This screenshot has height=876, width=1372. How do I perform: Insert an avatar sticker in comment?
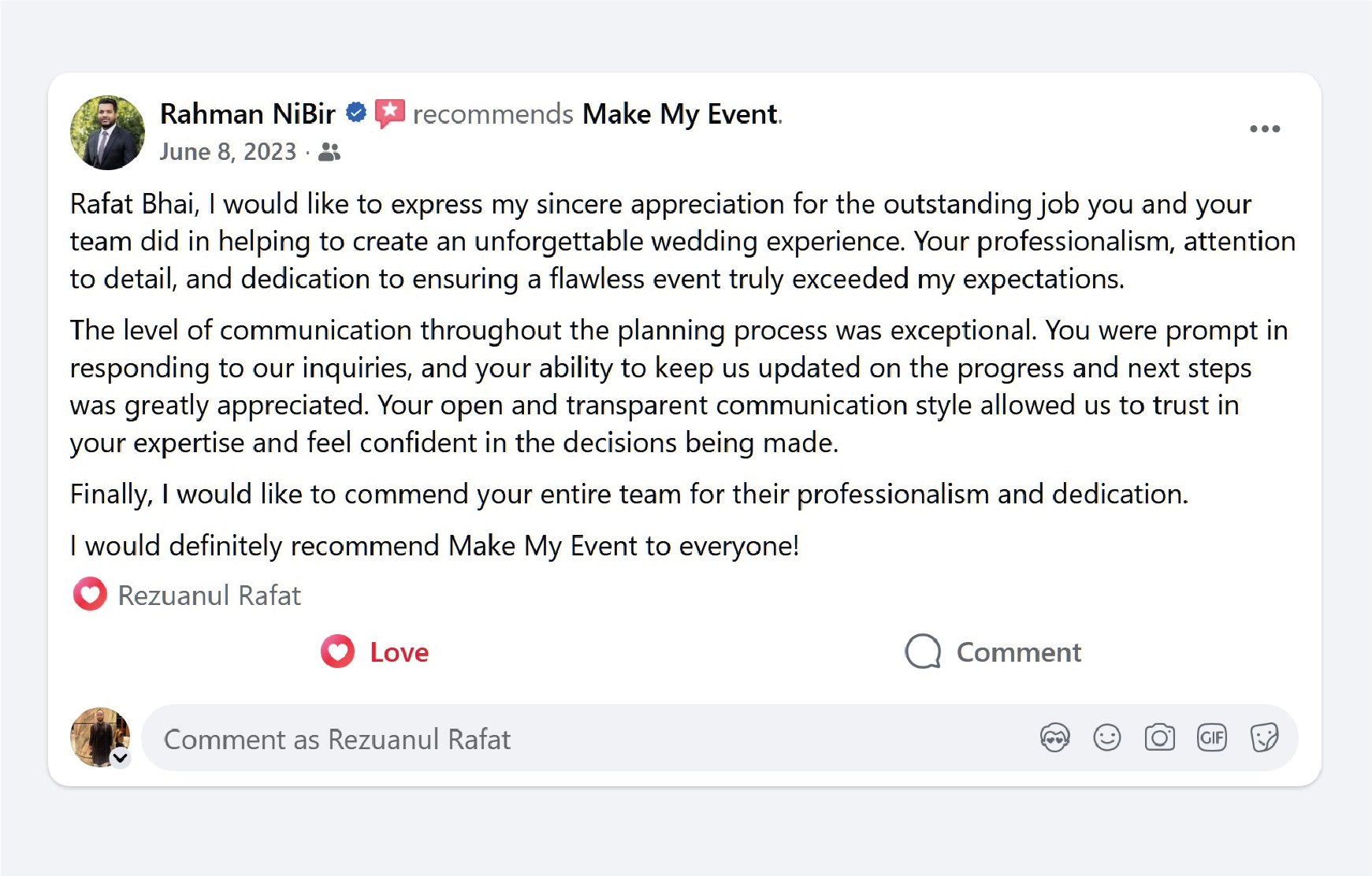pos(1054,738)
